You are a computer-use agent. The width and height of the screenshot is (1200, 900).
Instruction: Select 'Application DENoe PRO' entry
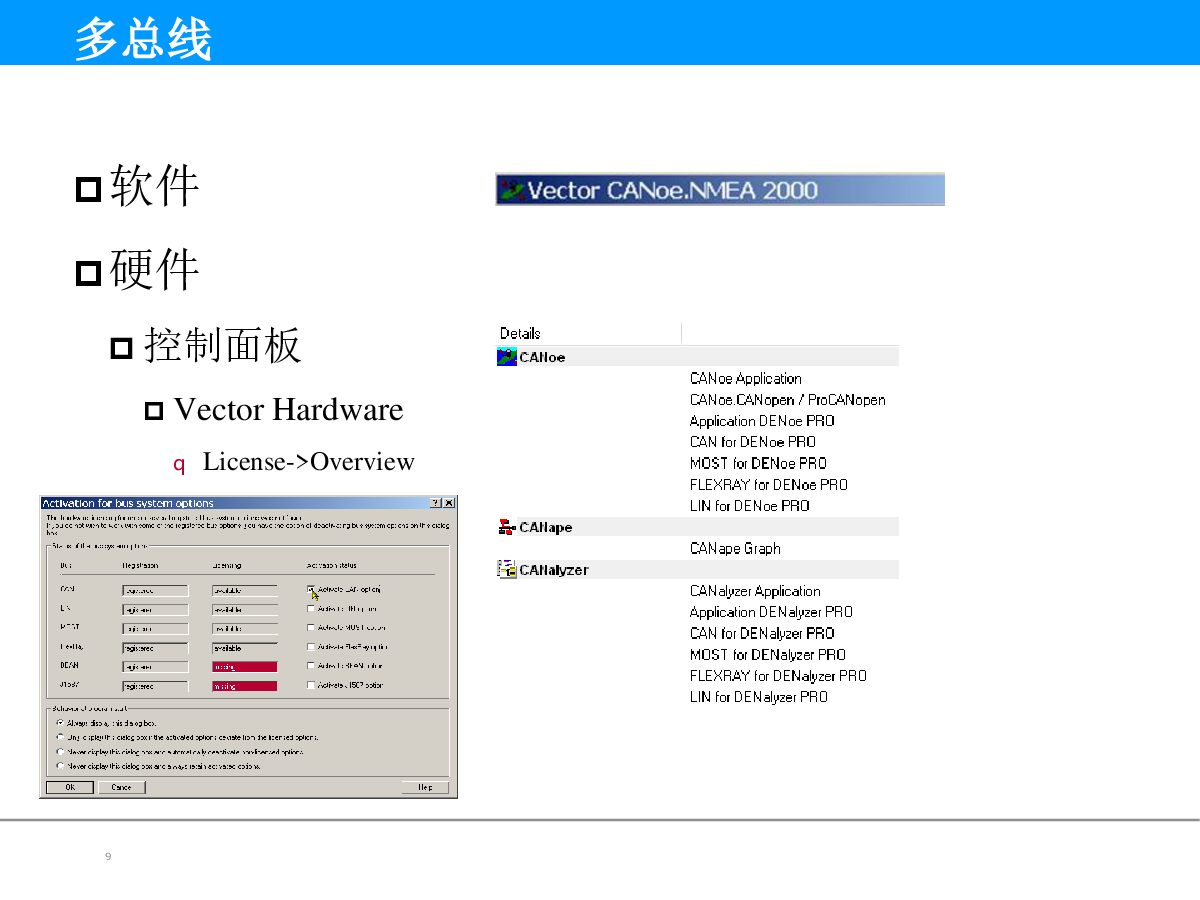(762, 420)
